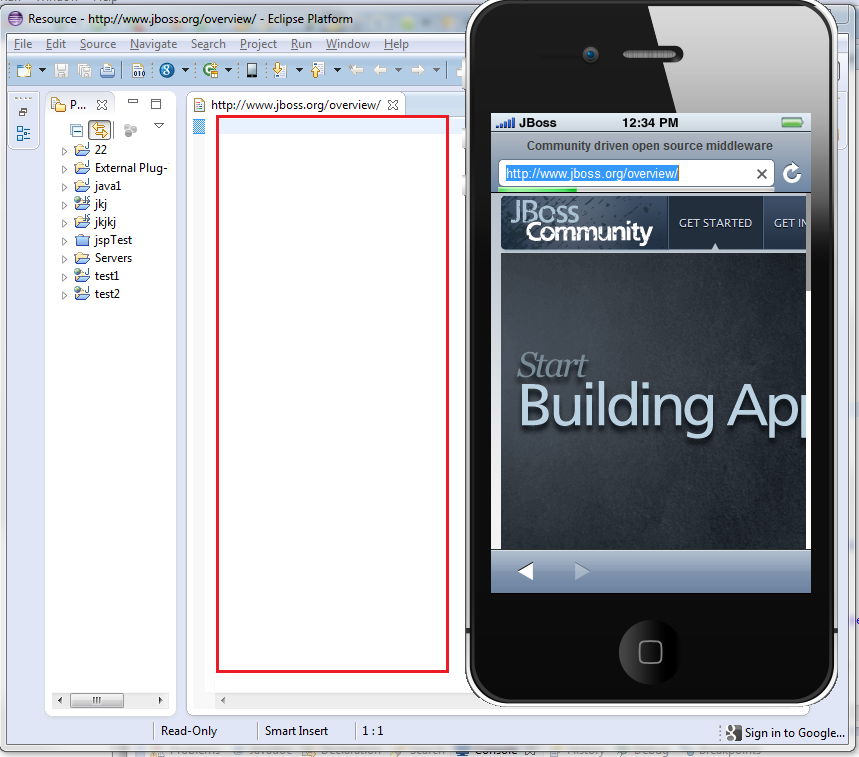Click the restore view icon in left trim
This screenshot has height=757, width=859.
(x=23, y=112)
